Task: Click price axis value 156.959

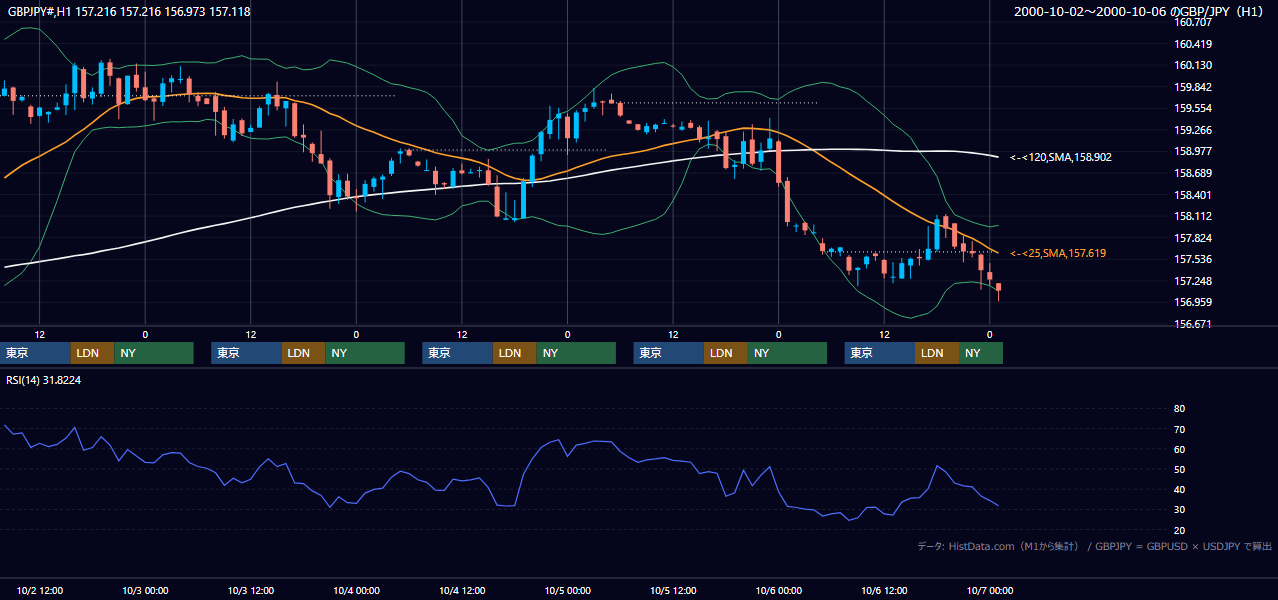Action: click(x=1193, y=302)
